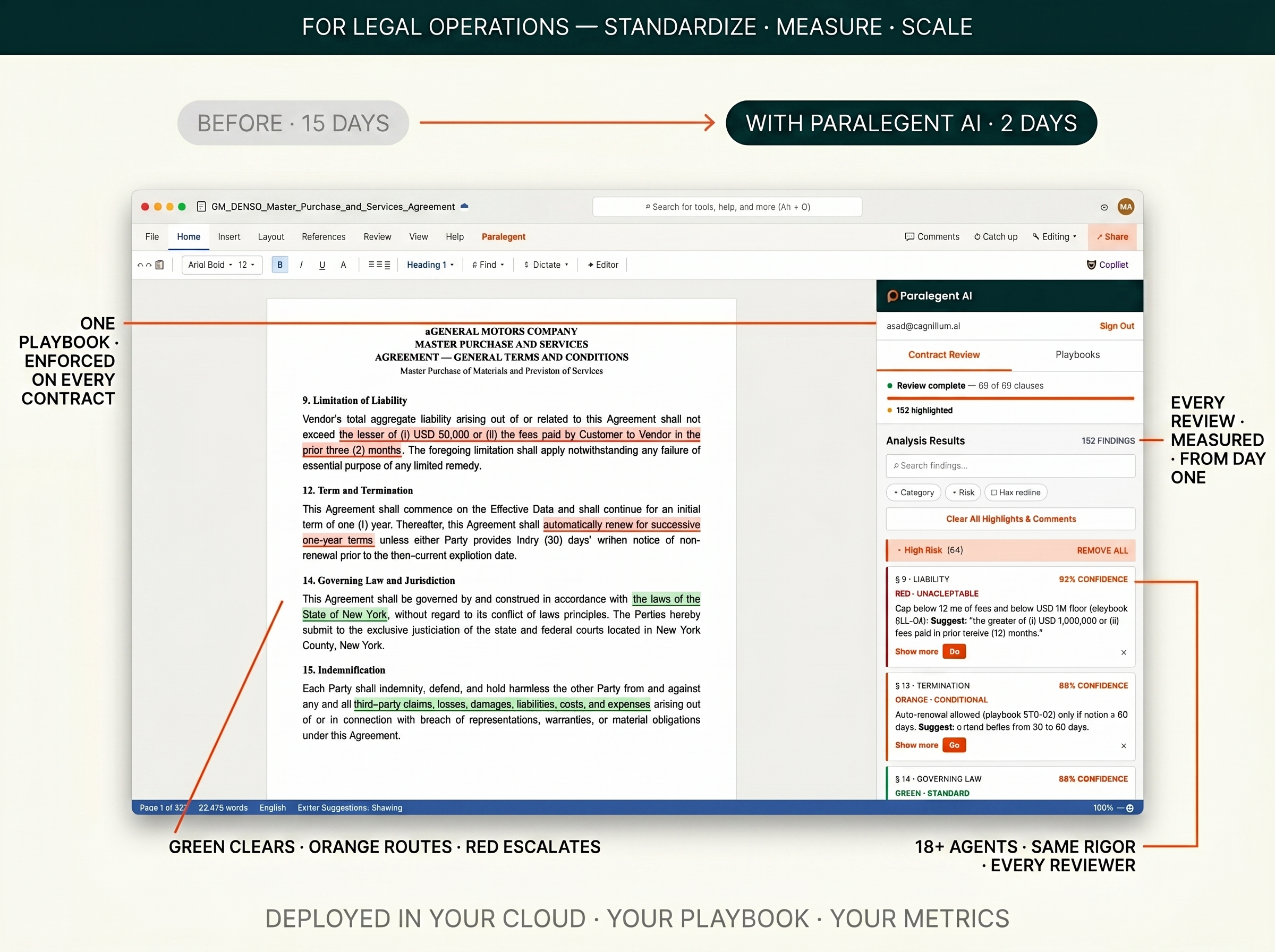The width and height of the screenshot is (1275, 952).
Task: Undo the last edit
Action: [140, 265]
